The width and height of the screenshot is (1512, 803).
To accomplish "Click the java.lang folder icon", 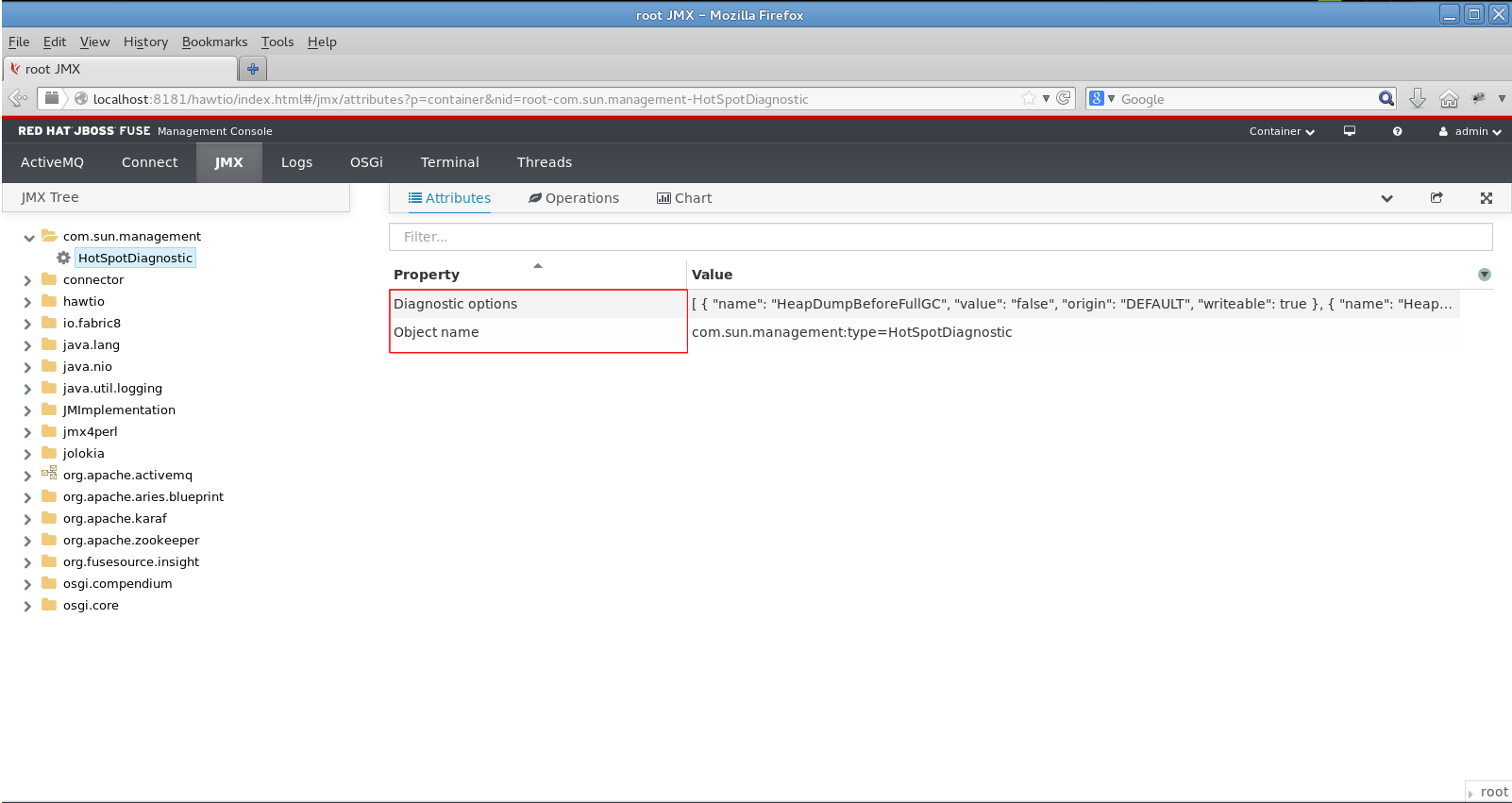I will pyautogui.click(x=49, y=344).
